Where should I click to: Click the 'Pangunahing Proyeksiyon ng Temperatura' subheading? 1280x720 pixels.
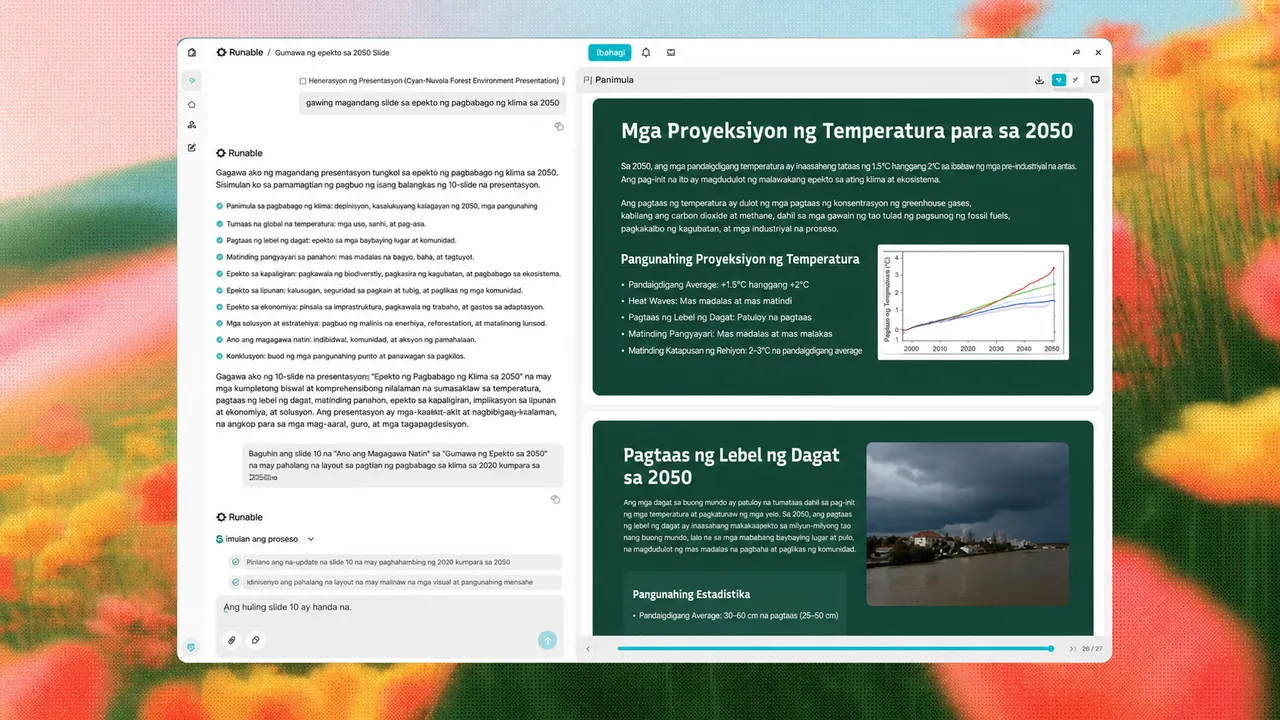(740, 259)
